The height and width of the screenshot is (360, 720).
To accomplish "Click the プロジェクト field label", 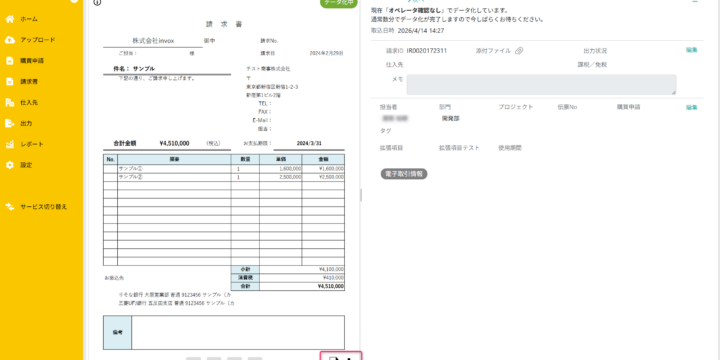I will coord(516,107).
